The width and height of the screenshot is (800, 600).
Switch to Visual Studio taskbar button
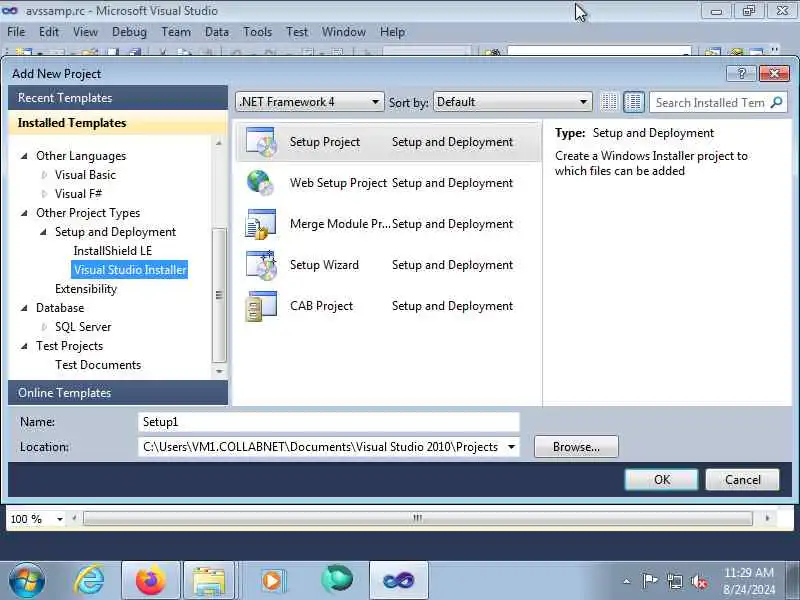[x=398, y=581]
